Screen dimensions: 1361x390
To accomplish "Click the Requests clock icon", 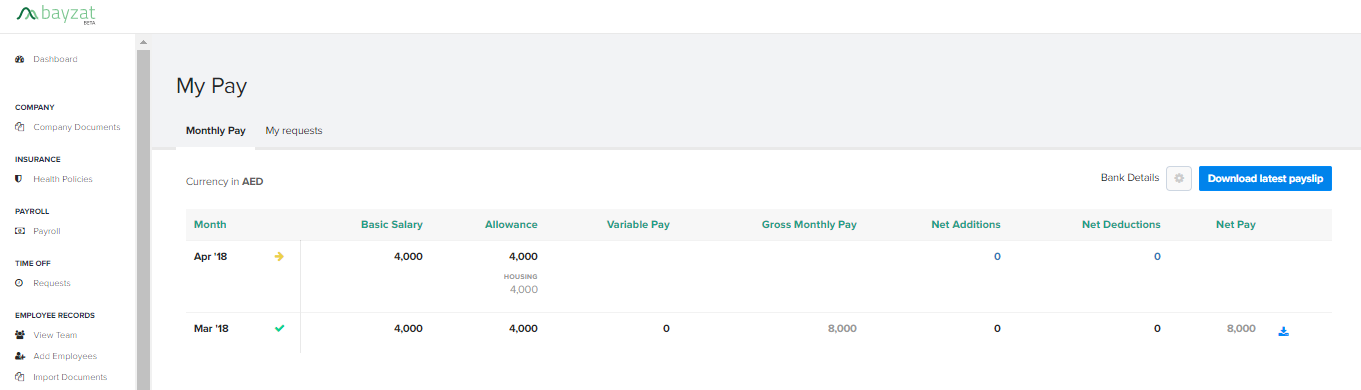I will point(20,283).
